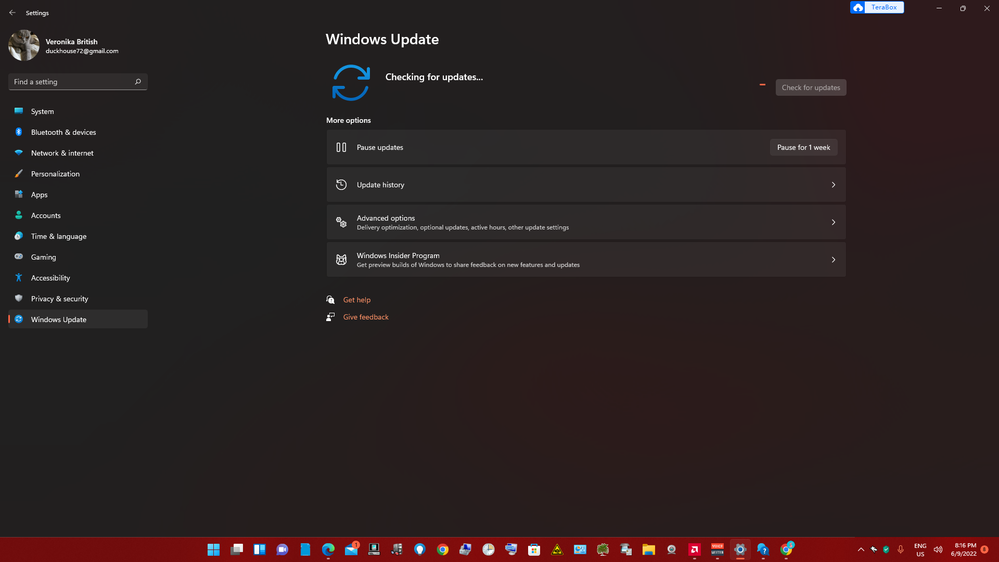The width and height of the screenshot is (999, 562).
Task: Click Pause for 1 week button
Action: point(803,147)
